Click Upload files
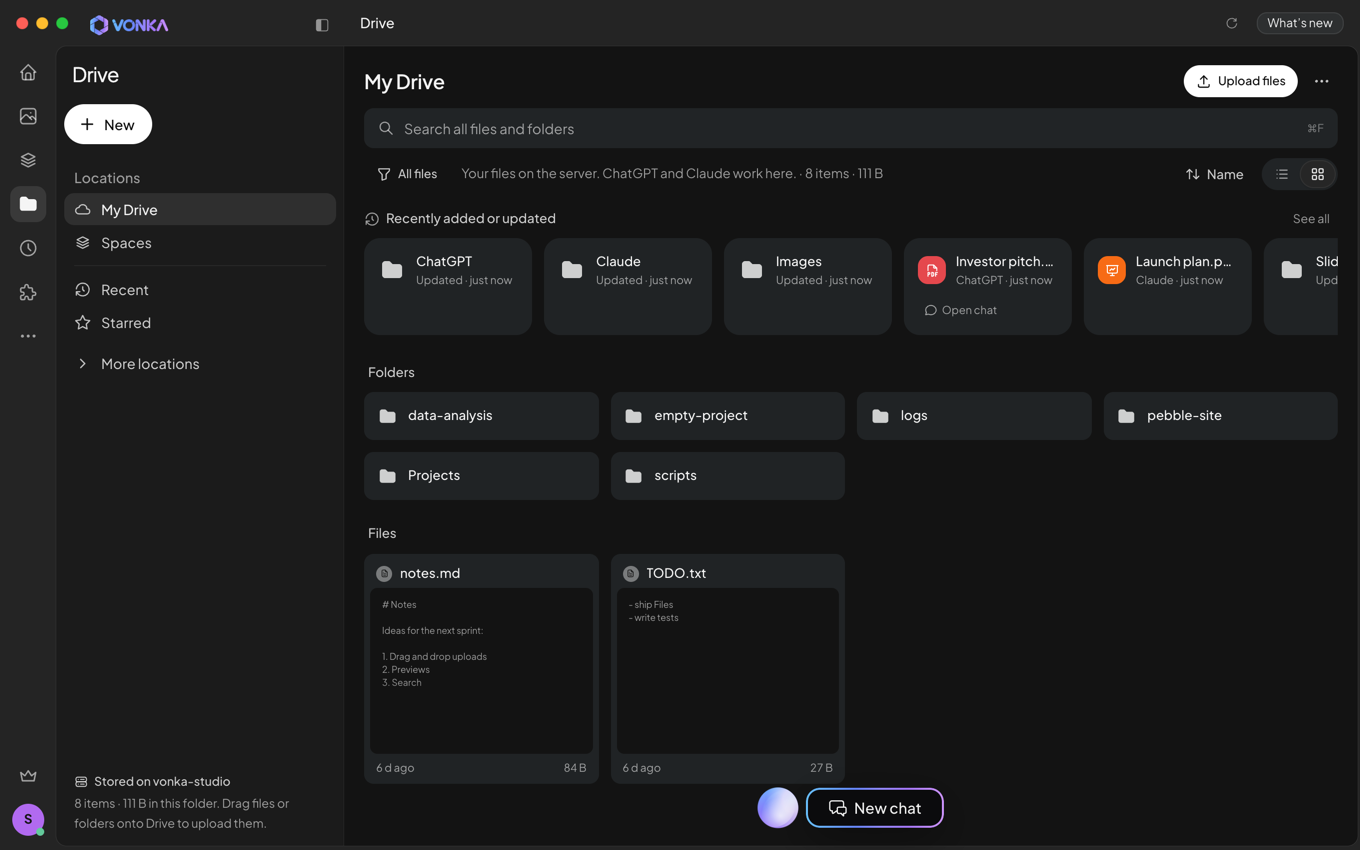 coord(1241,81)
